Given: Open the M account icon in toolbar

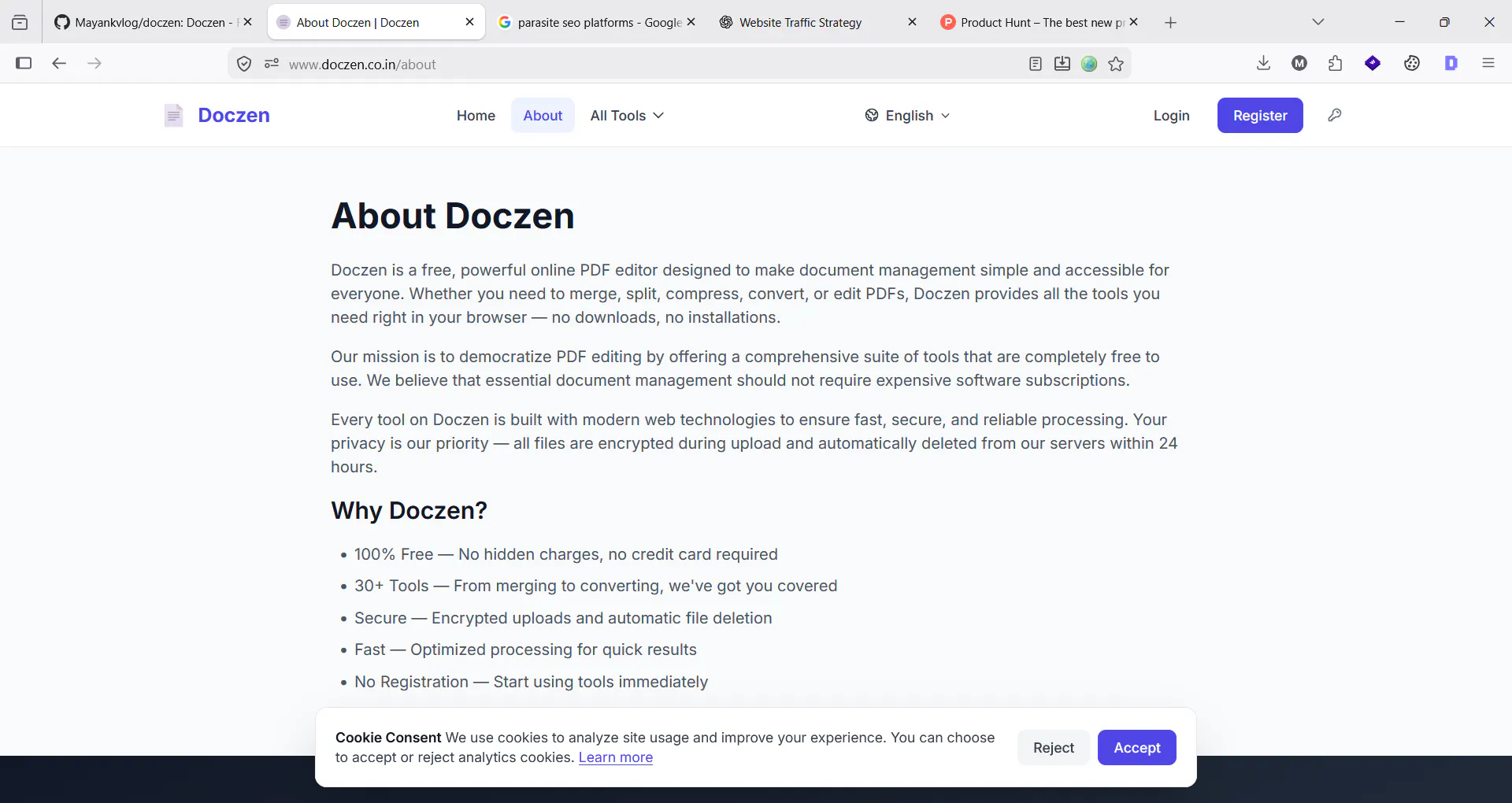Looking at the screenshot, I should click(x=1299, y=63).
